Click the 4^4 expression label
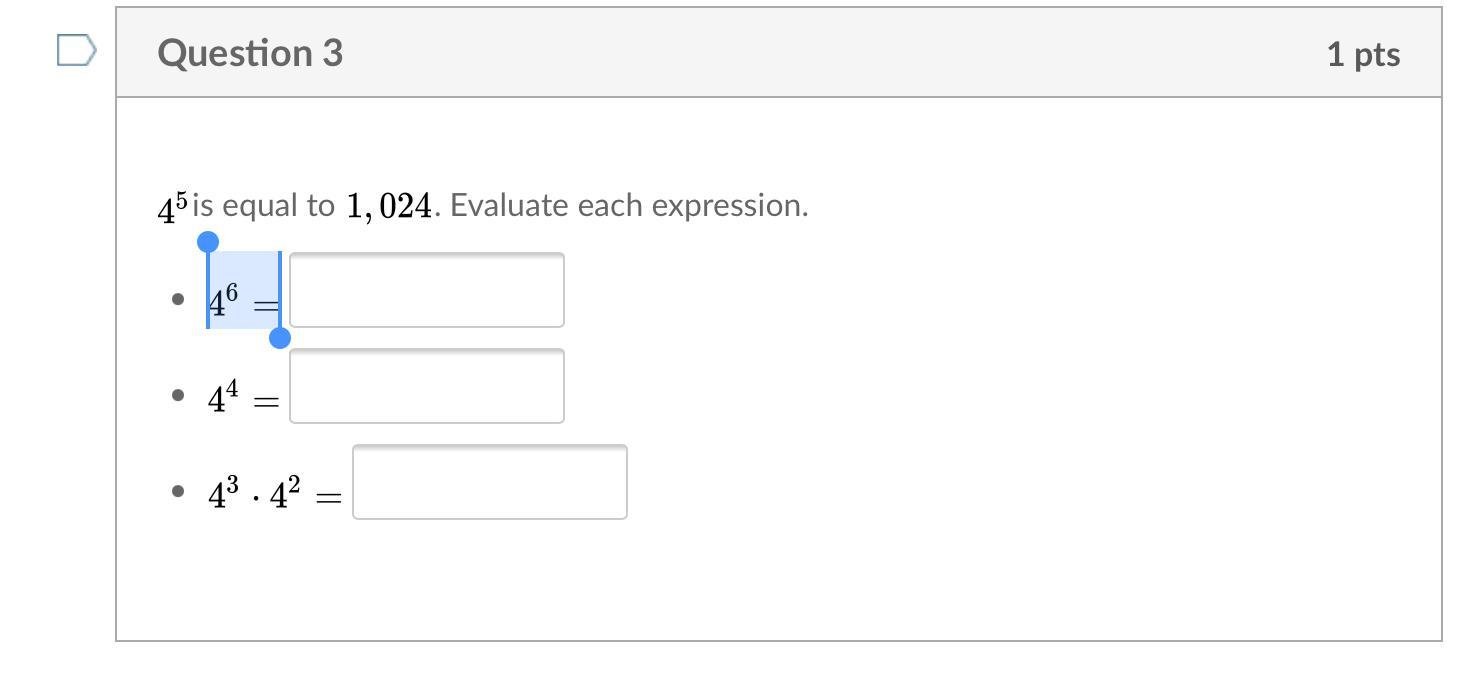 click(223, 397)
